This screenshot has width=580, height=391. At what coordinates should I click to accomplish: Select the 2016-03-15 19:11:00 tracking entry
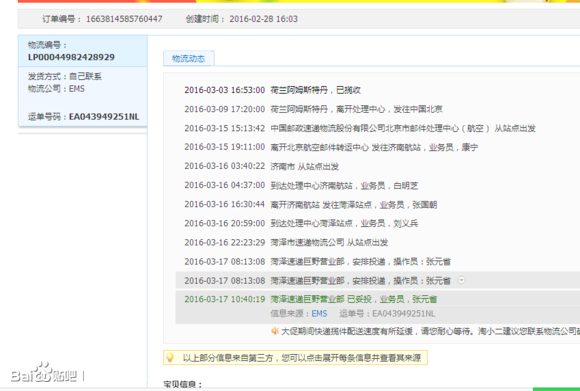[331, 147]
